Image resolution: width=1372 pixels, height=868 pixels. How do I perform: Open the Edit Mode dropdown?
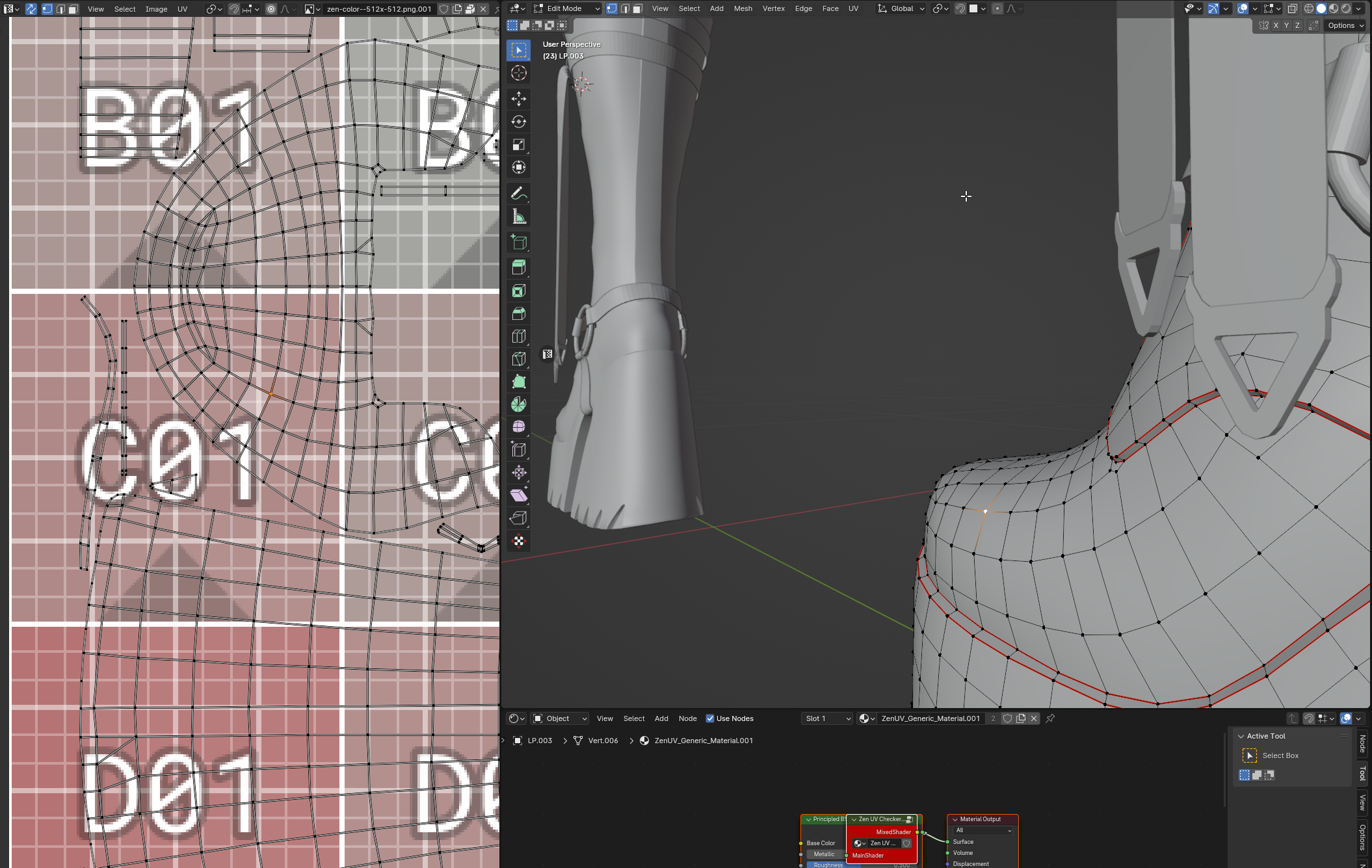566,8
